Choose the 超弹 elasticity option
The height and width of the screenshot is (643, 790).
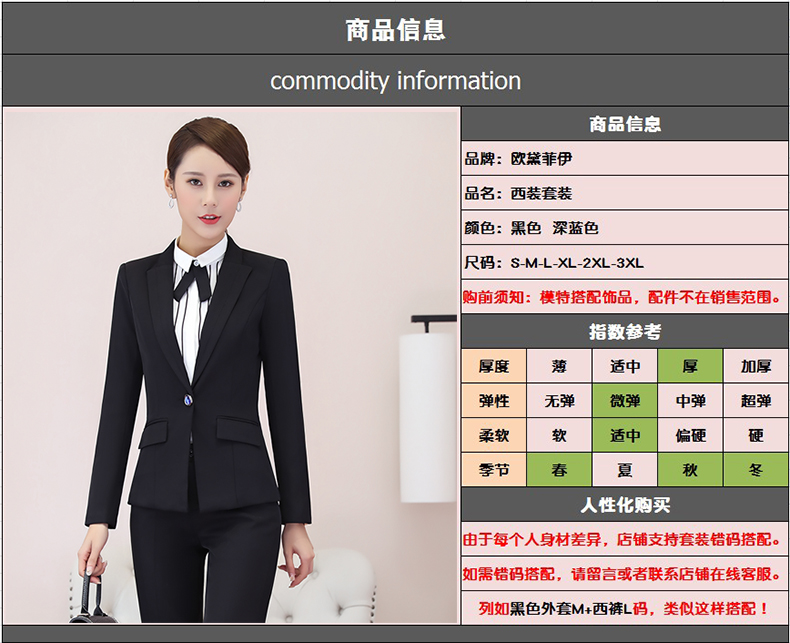click(x=755, y=401)
